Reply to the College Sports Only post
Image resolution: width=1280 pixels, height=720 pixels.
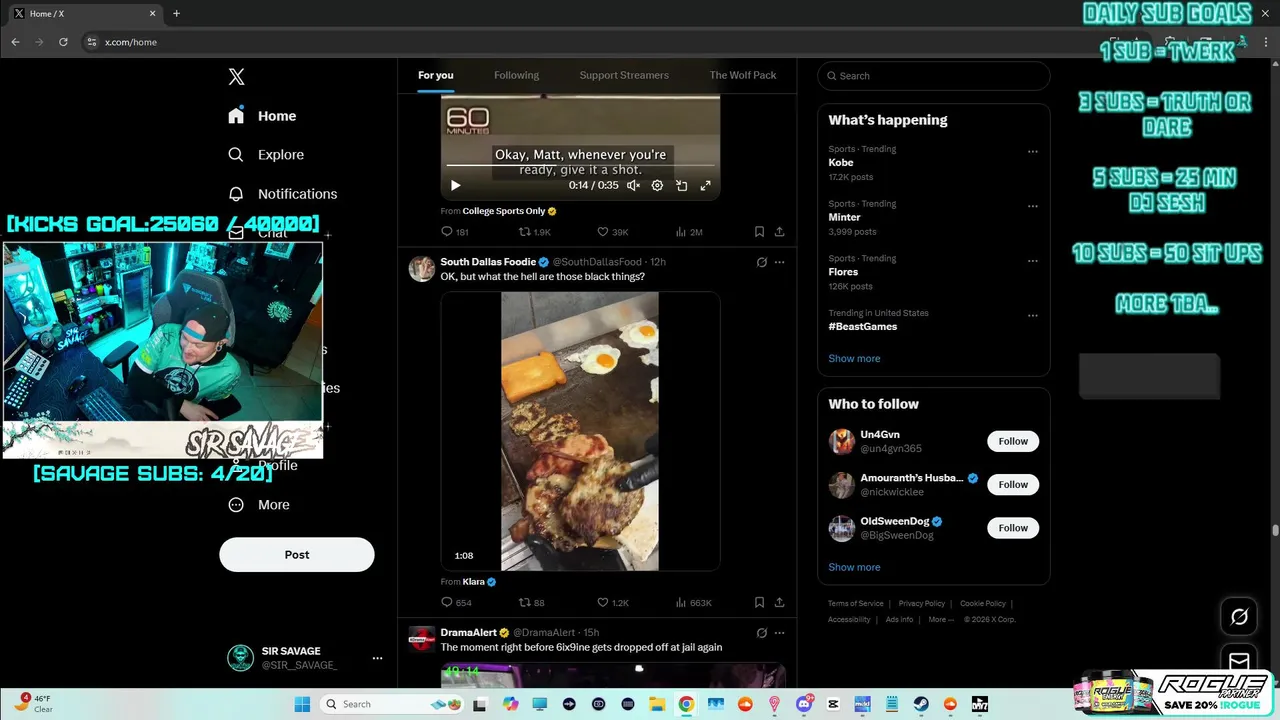(455, 232)
